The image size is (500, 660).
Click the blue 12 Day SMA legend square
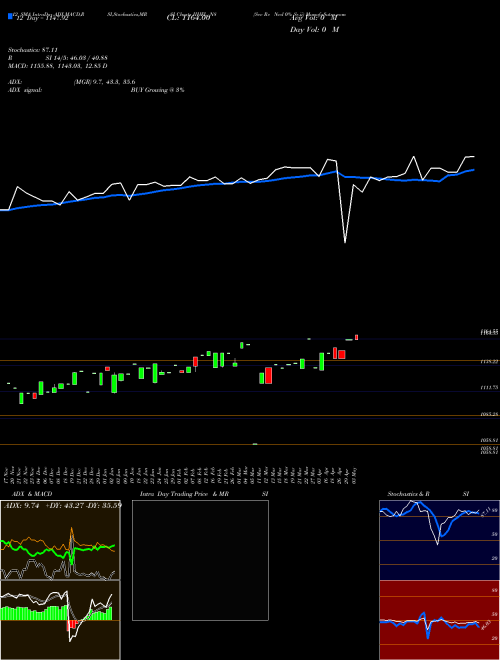[x=10, y=17]
